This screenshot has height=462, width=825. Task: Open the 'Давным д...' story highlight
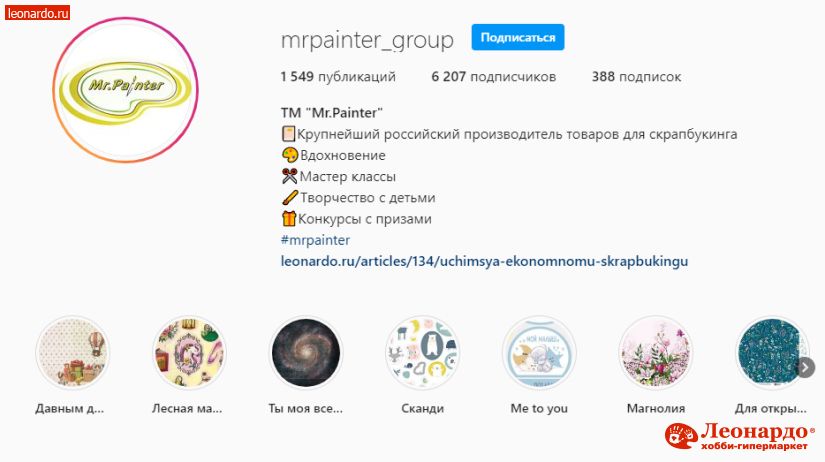72,353
